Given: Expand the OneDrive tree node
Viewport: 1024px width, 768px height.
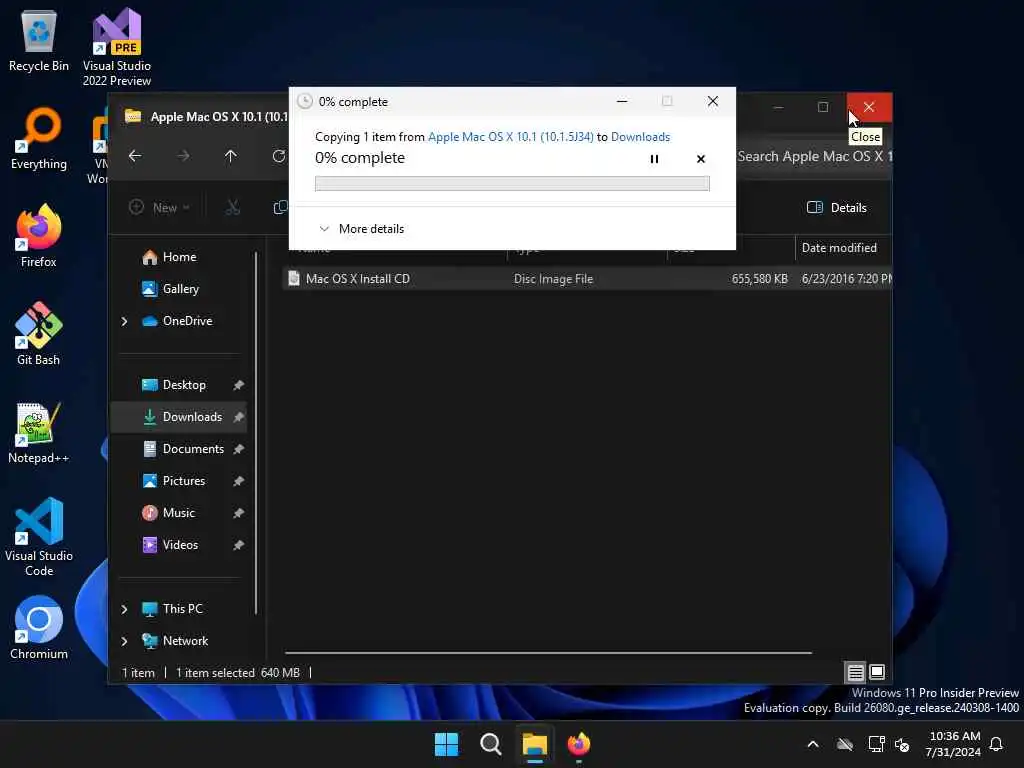Looking at the screenshot, I should click(x=125, y=321).
